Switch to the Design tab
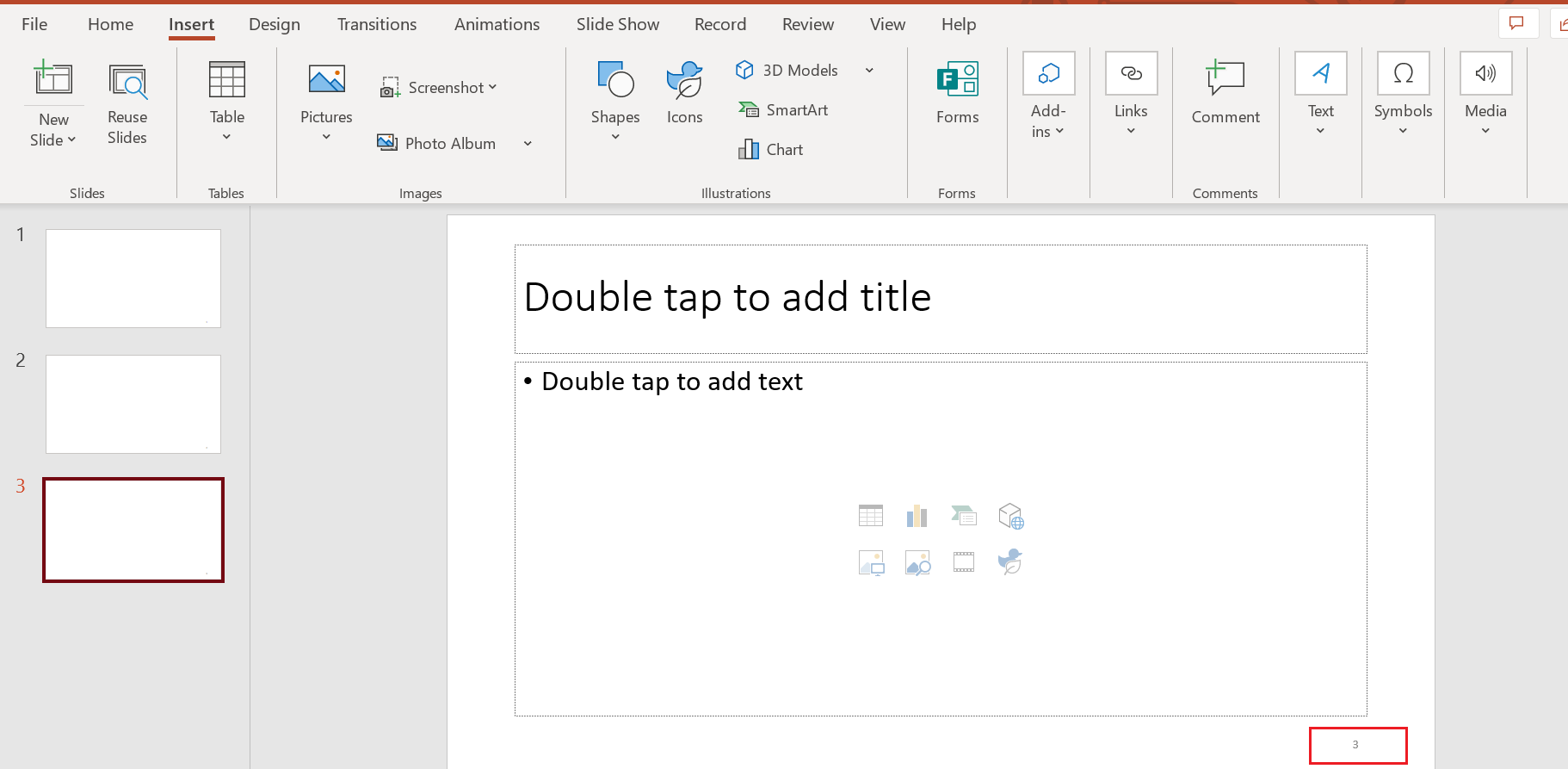Viewport: 1568px width, 769px height. coord(275,24)
